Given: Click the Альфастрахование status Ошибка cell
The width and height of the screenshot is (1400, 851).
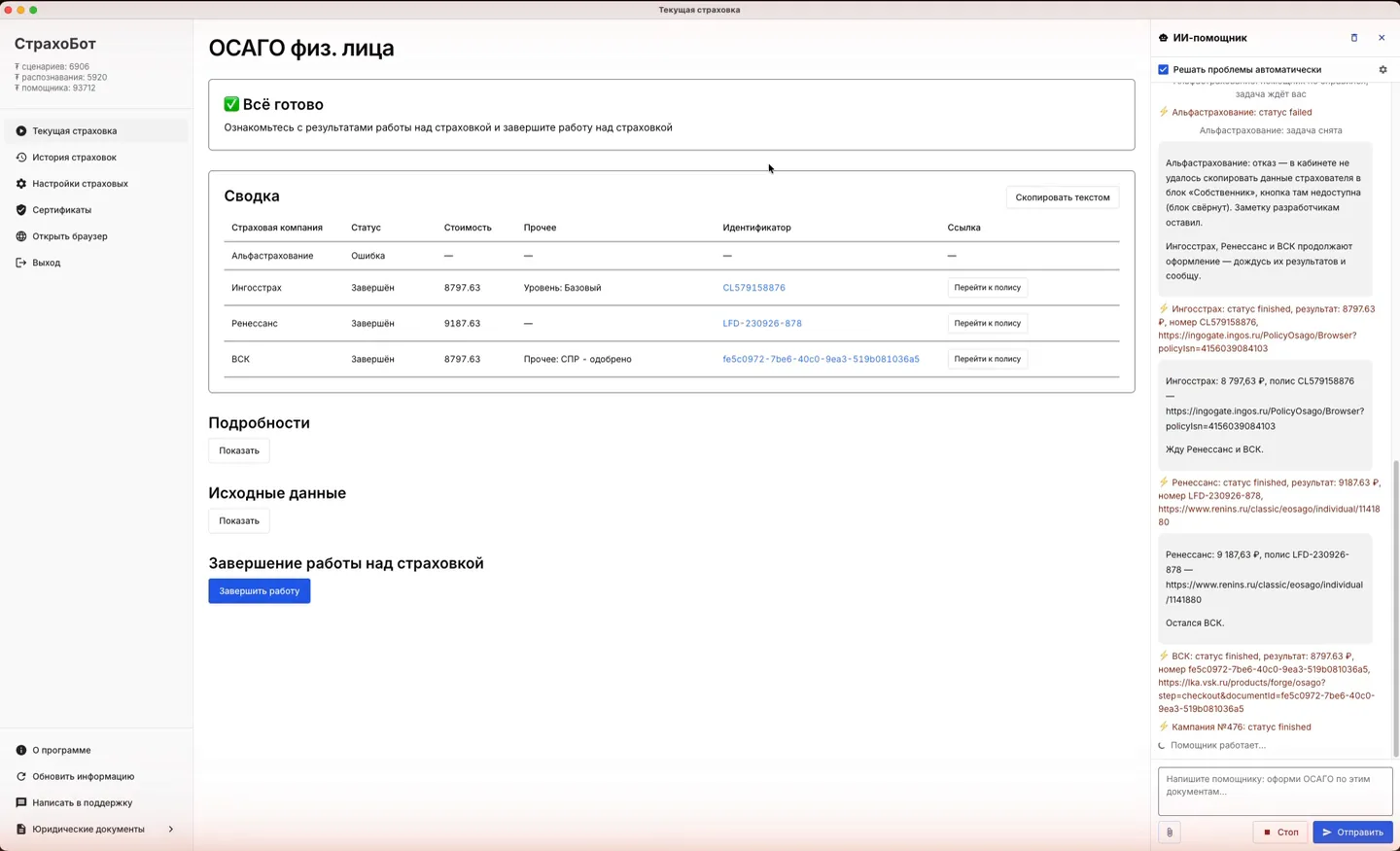Looking at the screenshot, I should click(x=368, y=256).
